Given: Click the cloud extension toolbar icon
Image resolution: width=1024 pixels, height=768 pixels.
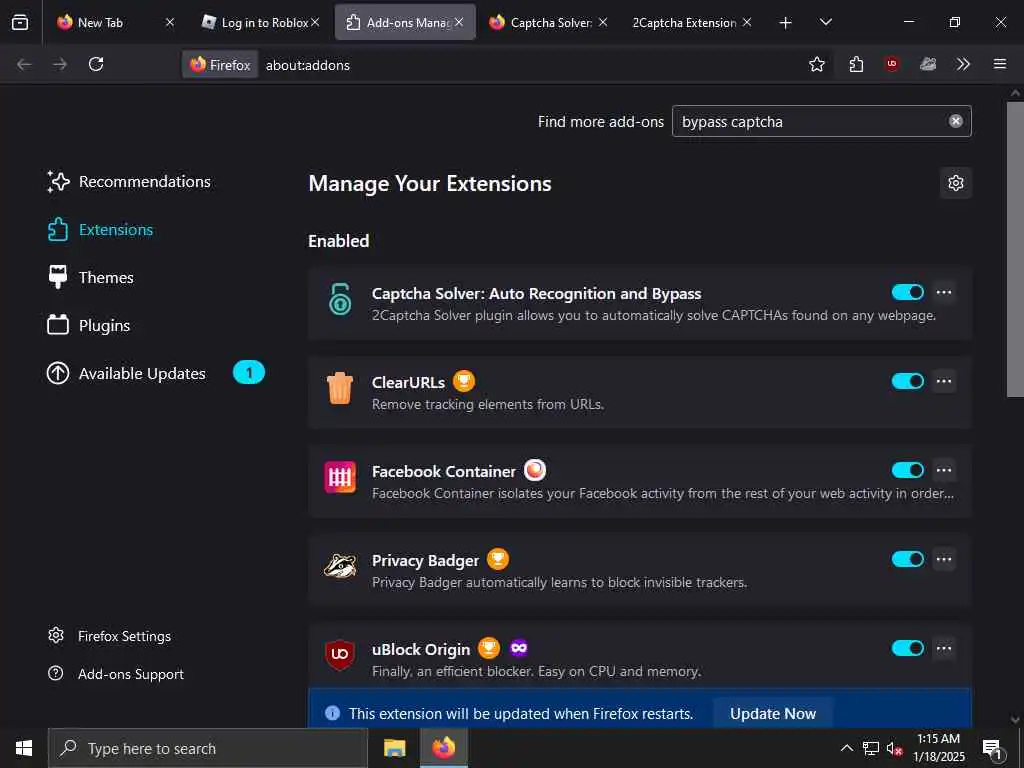Looking at the screenshot, I should [927, 64].
